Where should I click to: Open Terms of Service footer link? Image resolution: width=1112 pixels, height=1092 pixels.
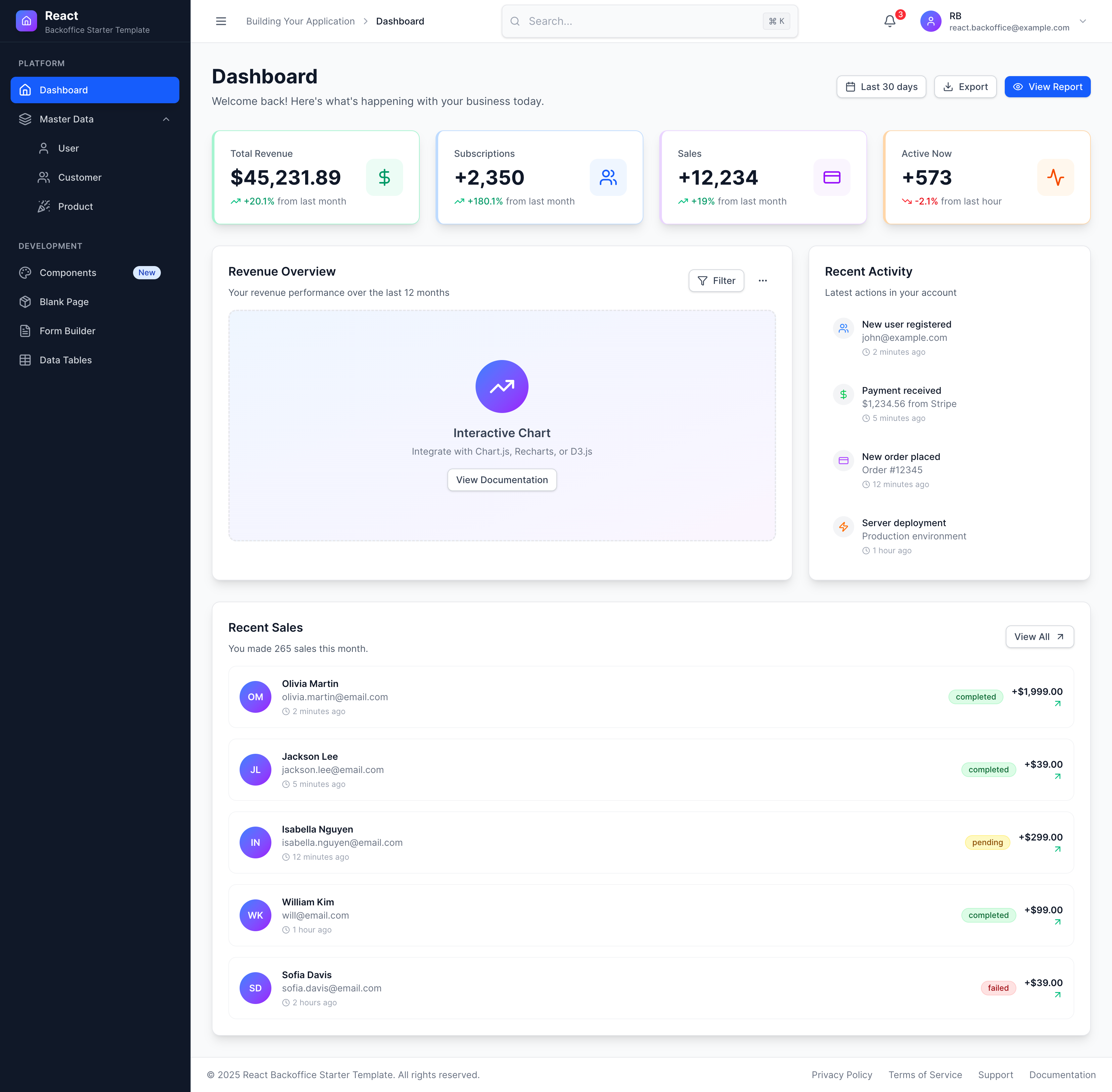[x=925, y=1075]
